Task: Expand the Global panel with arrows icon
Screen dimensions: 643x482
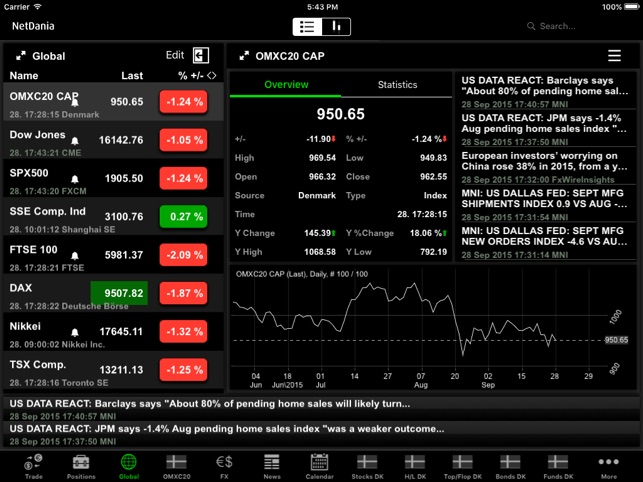Action: (21, 56)
